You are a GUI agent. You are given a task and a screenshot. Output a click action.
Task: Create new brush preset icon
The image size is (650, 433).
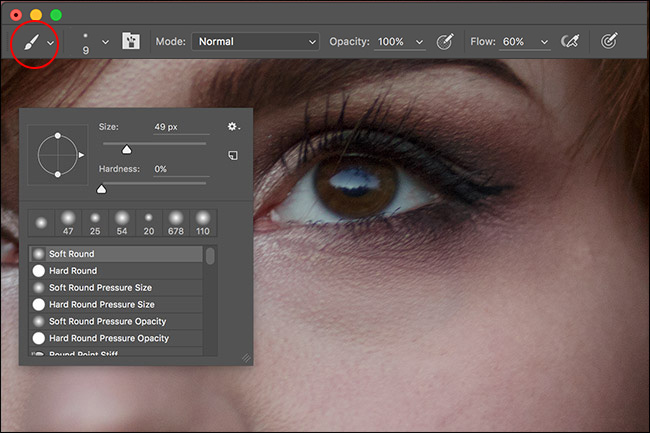coord(233,155)
